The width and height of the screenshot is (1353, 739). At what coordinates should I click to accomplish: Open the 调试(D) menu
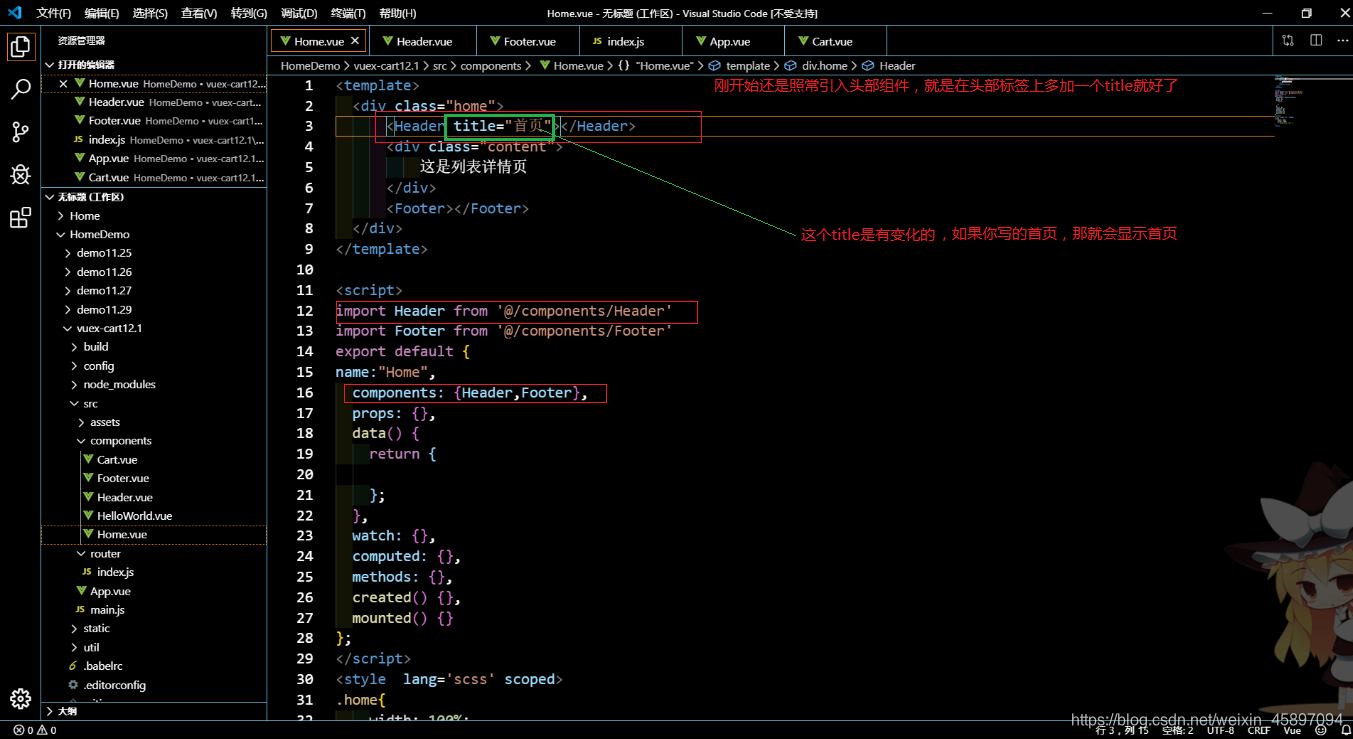point(299,13)
